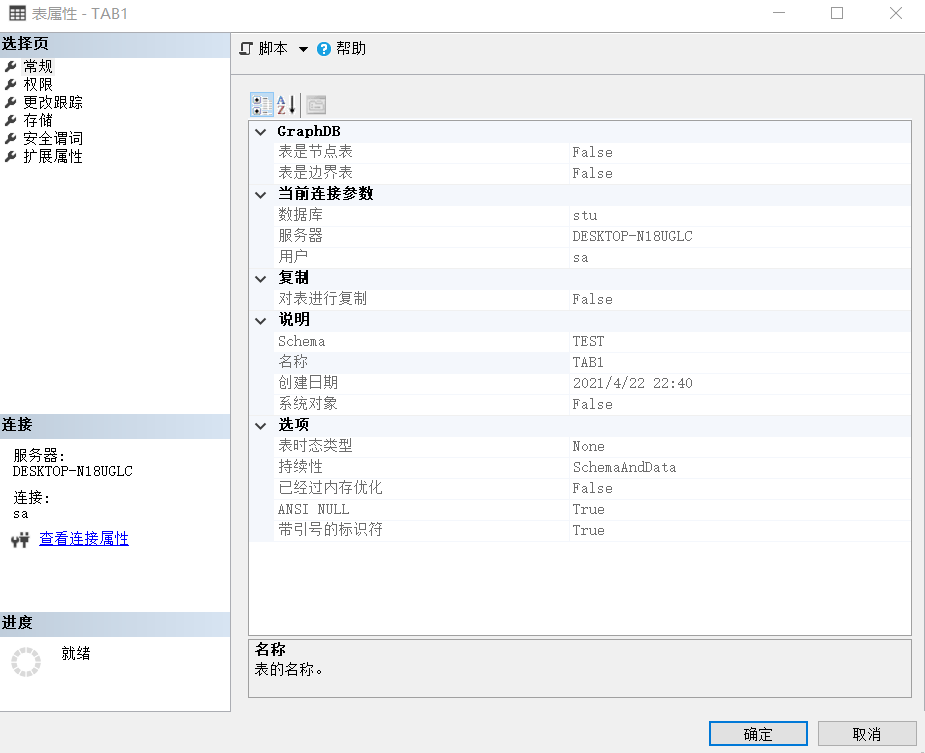Screen dimensions: 925x753
Task: Select the 常规 page
Action: [x=38, y=66]
